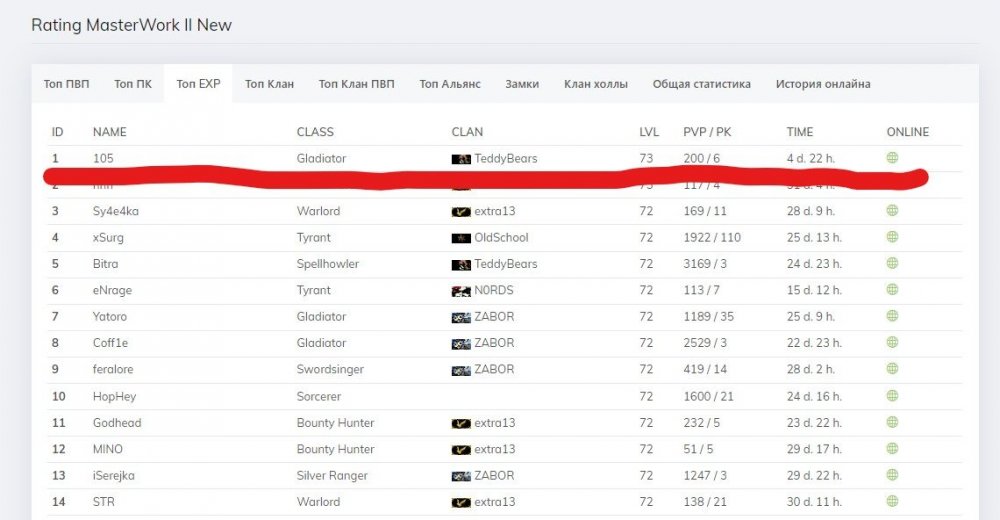Switch to the Топ ПВП tab
The width and height of the screenshot is (1000, 520).
66,84
